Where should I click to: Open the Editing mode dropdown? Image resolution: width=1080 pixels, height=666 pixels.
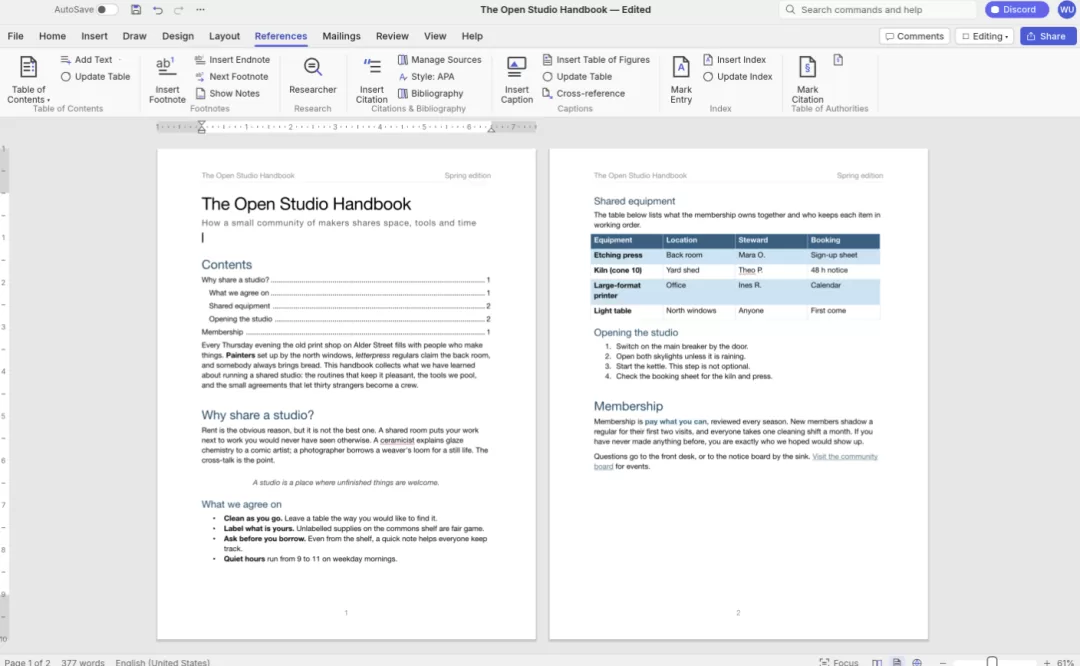[984, 37]
